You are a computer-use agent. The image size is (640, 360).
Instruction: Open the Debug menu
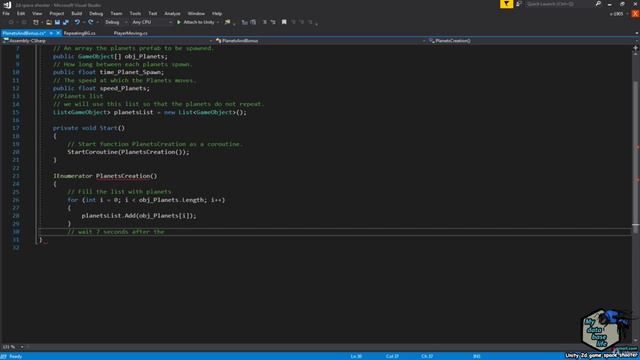(x=96, y=13)
